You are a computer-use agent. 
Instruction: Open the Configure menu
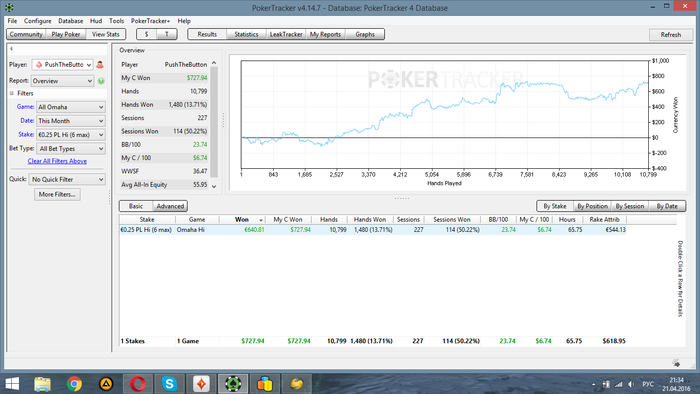click(38, 21)
